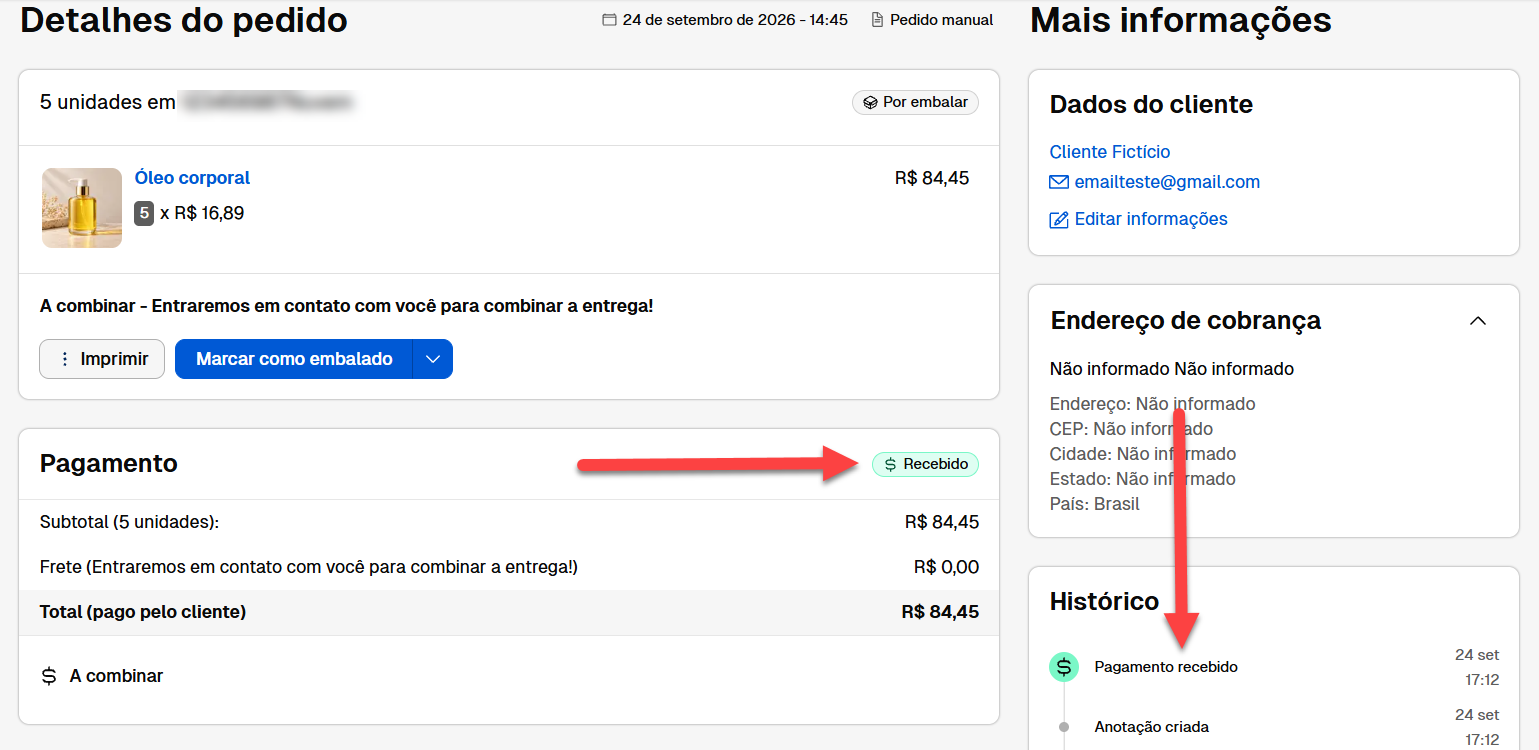
Task: Click the Por embalar status badge
Action: [915, 102]
